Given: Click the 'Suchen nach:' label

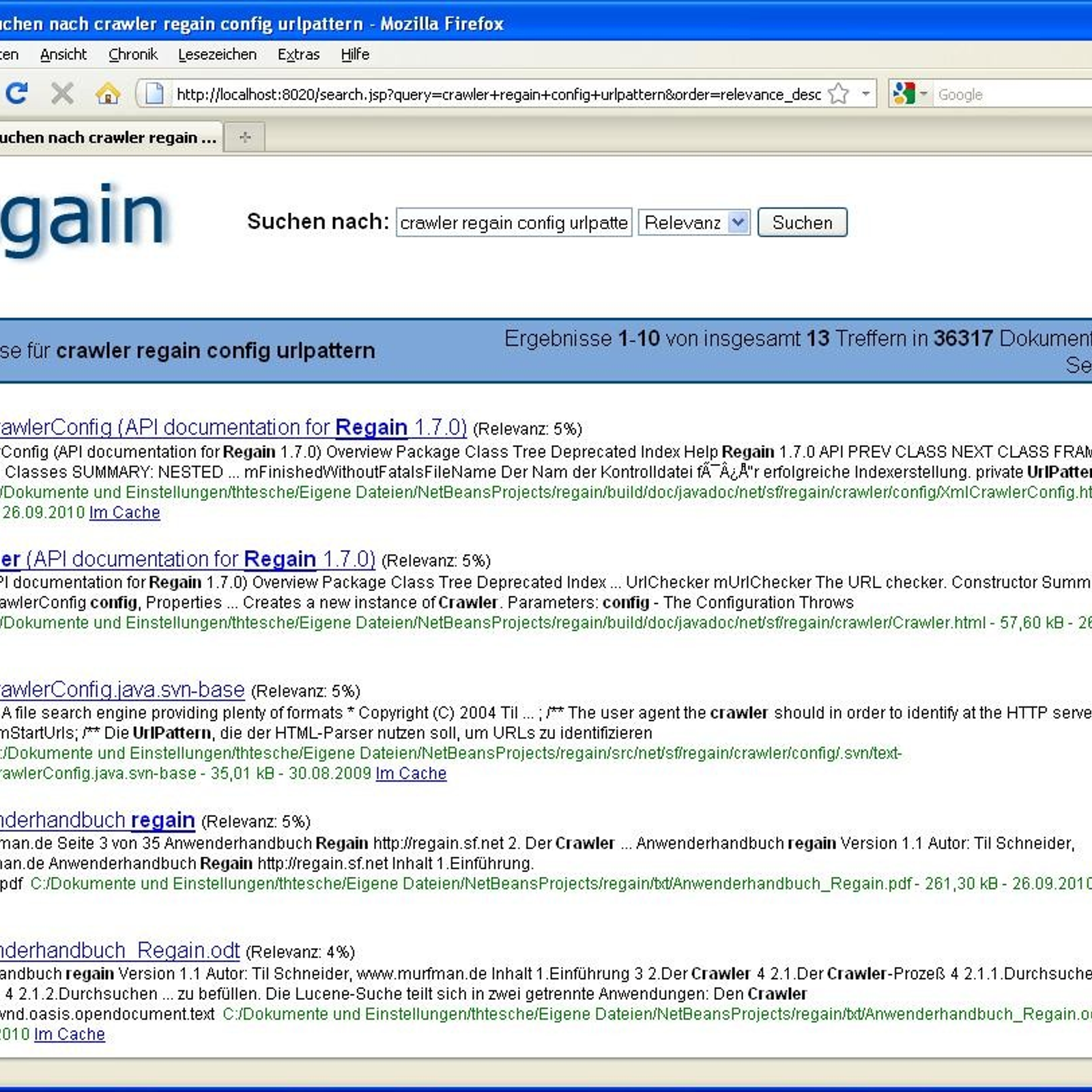Looking at the screenshot, I should (x=318, y=222).
